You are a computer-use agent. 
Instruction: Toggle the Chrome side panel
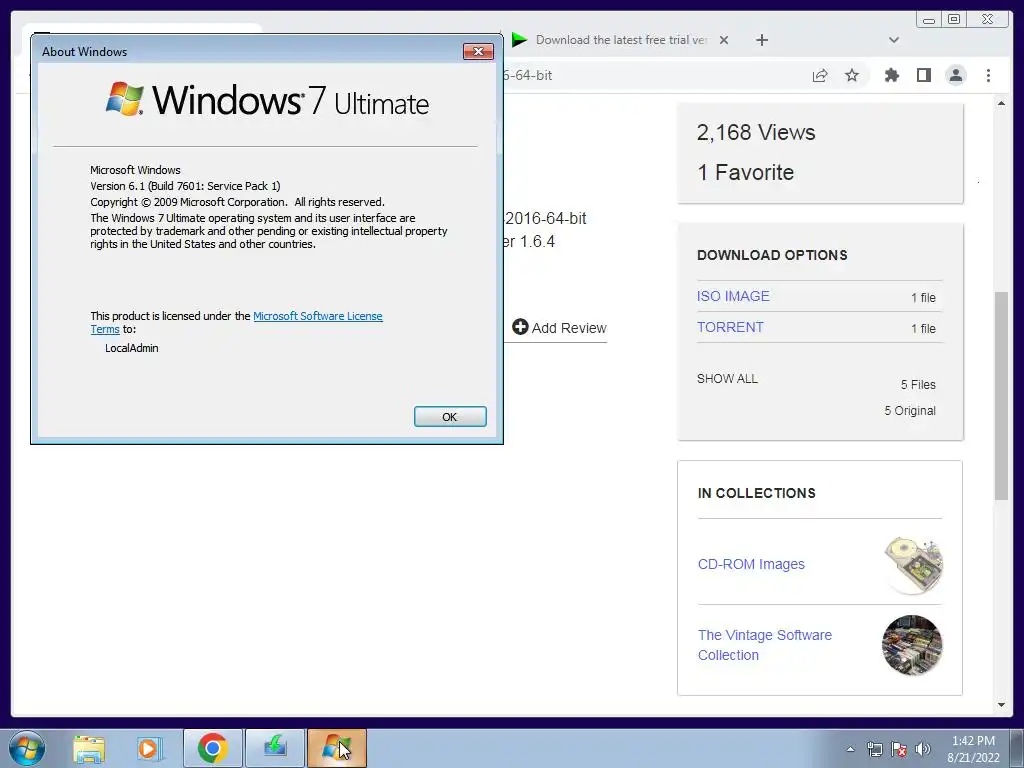pos(923,75)
